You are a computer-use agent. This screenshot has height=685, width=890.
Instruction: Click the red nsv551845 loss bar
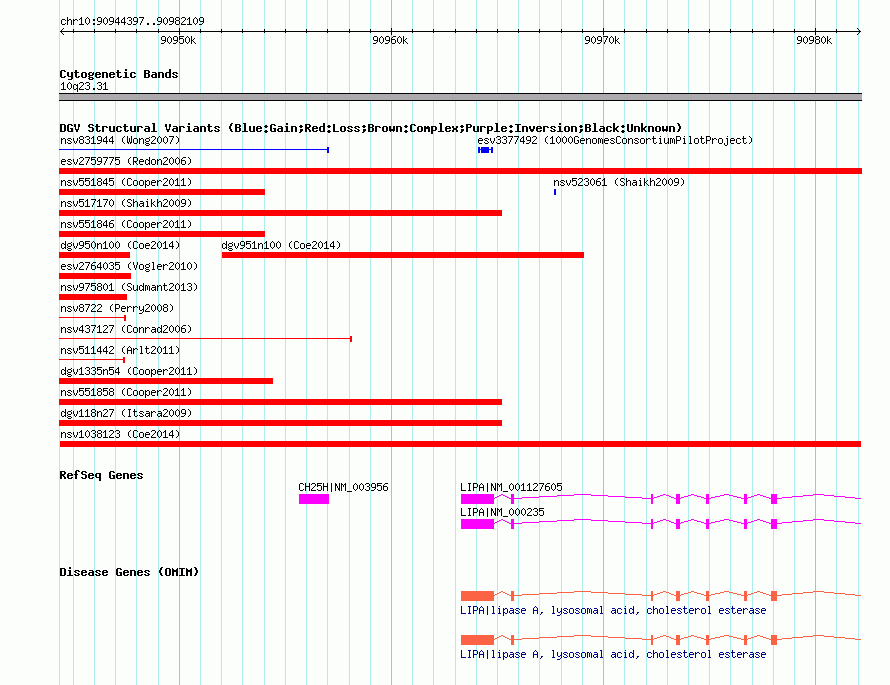point(162,192)
